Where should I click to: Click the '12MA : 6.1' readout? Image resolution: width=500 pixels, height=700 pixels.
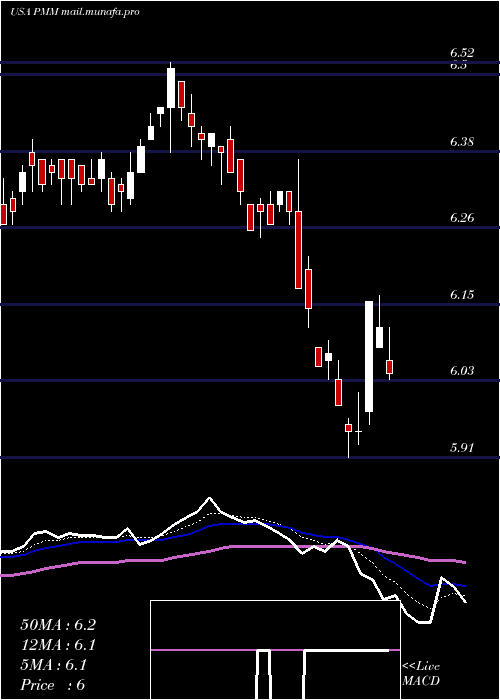[x=58, y=645]
